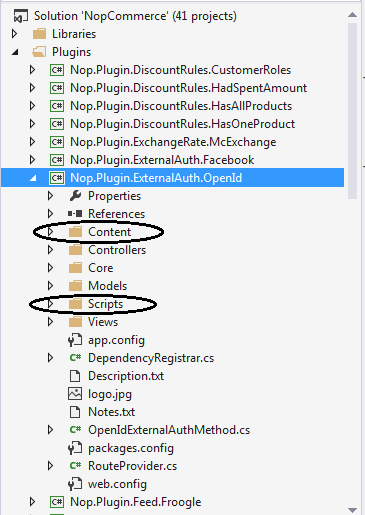365x515 pixels.
Task: Expand the Controllers folder
Action: [50, 250]
